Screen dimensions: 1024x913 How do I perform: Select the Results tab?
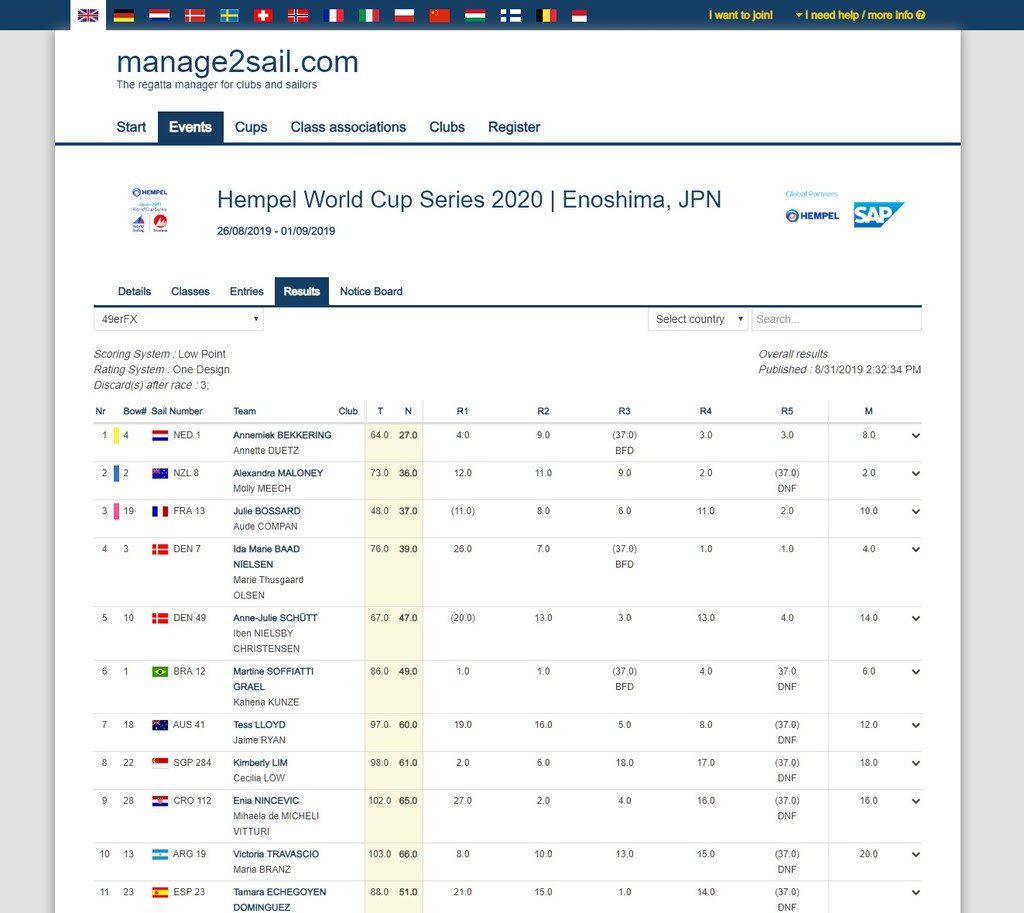(302, 292)
